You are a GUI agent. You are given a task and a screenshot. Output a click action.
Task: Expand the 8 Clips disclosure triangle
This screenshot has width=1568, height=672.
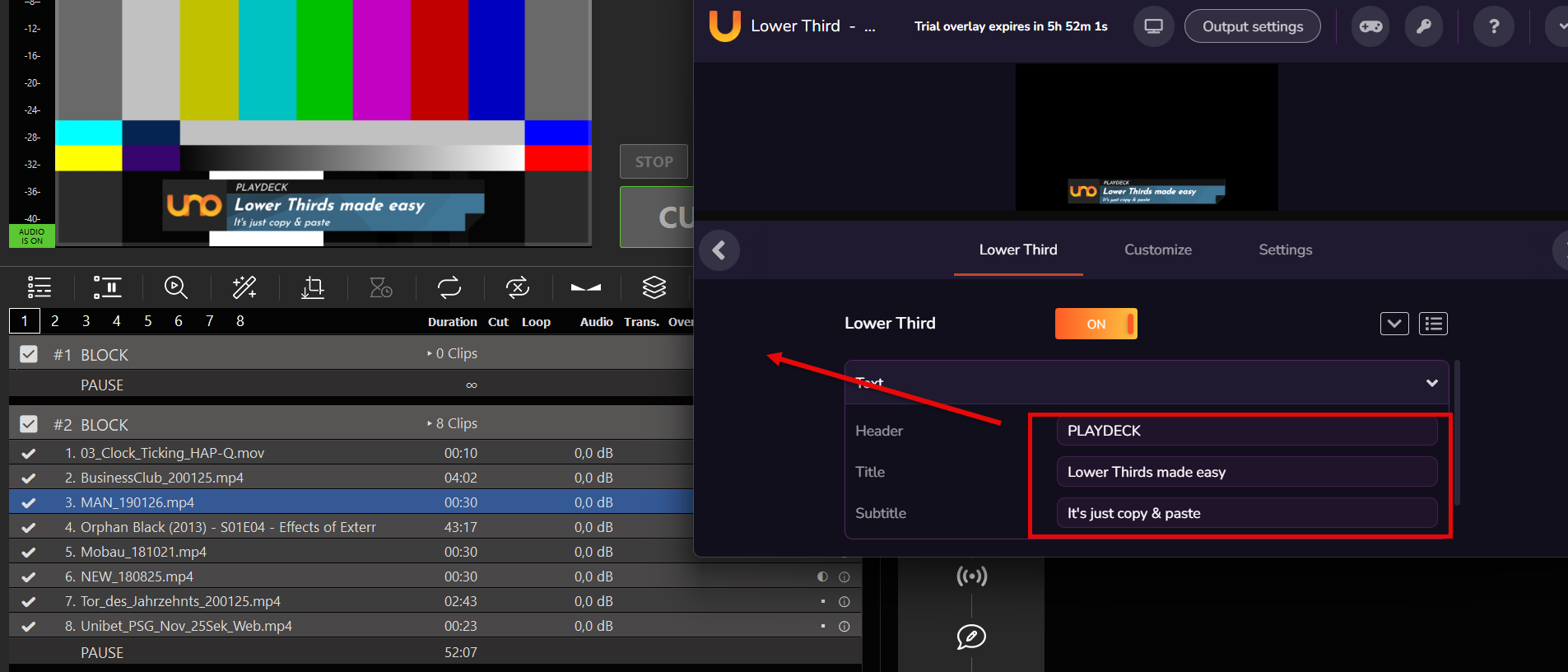430,423
